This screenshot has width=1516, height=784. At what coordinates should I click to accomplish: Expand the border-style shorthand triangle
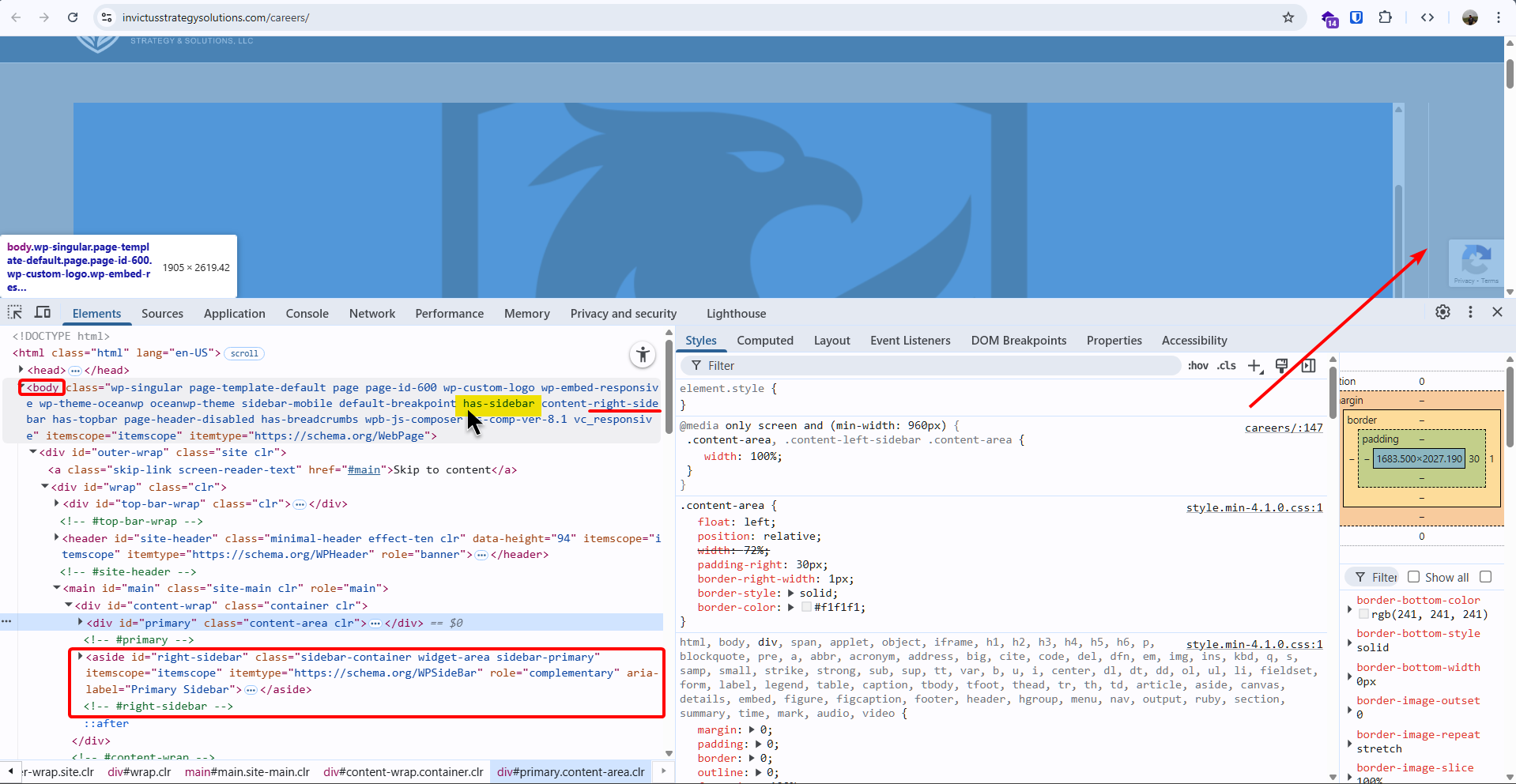(x=790, y=593)
